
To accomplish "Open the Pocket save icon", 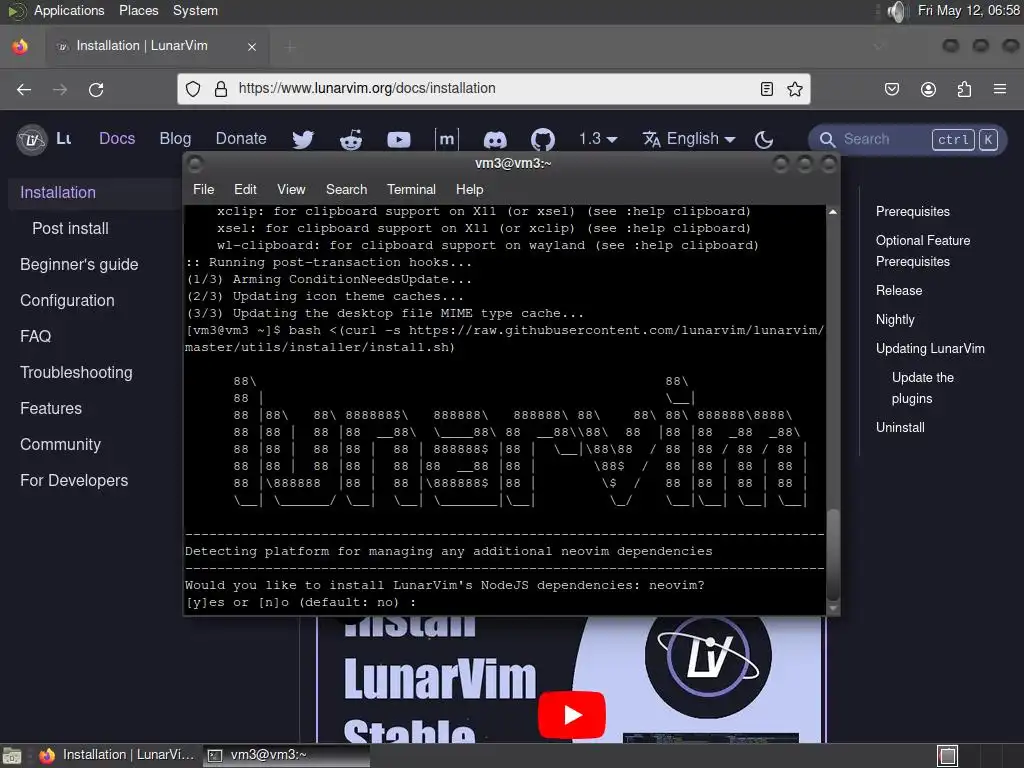I will tap(891, 89).
